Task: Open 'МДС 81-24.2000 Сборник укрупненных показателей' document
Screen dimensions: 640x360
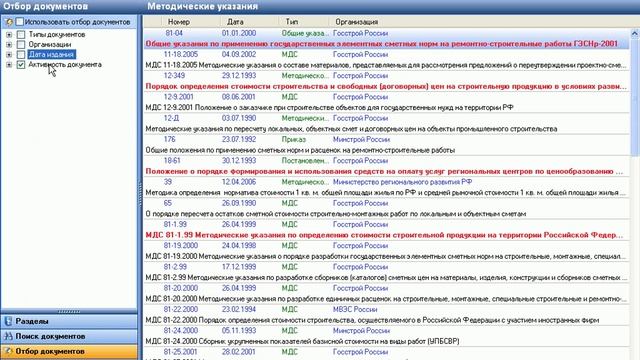Action: click(x=302, y=341)
